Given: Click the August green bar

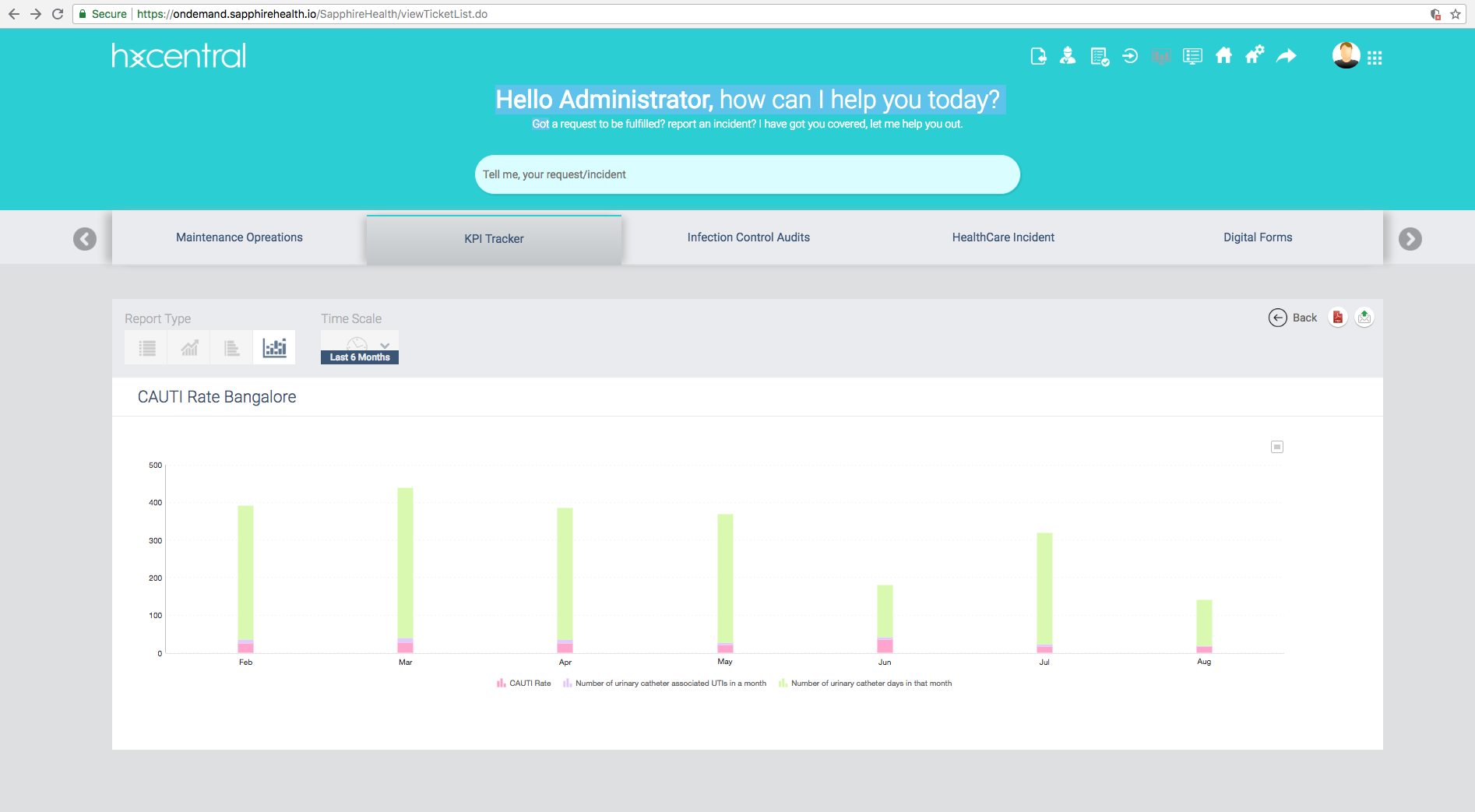Looking at the screenshot, I should [1204, 623].
